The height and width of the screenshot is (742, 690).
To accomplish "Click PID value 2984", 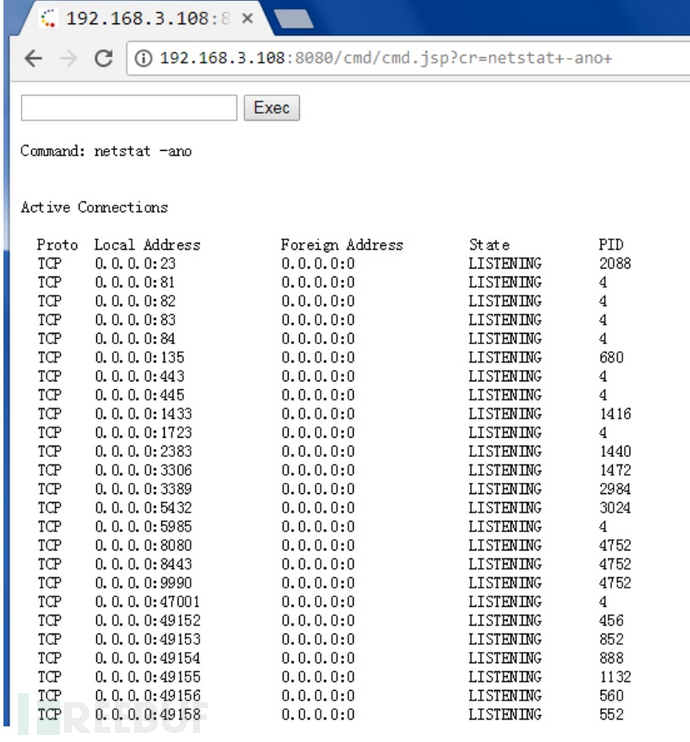I will pyautogui.click(x=615, y=489).
